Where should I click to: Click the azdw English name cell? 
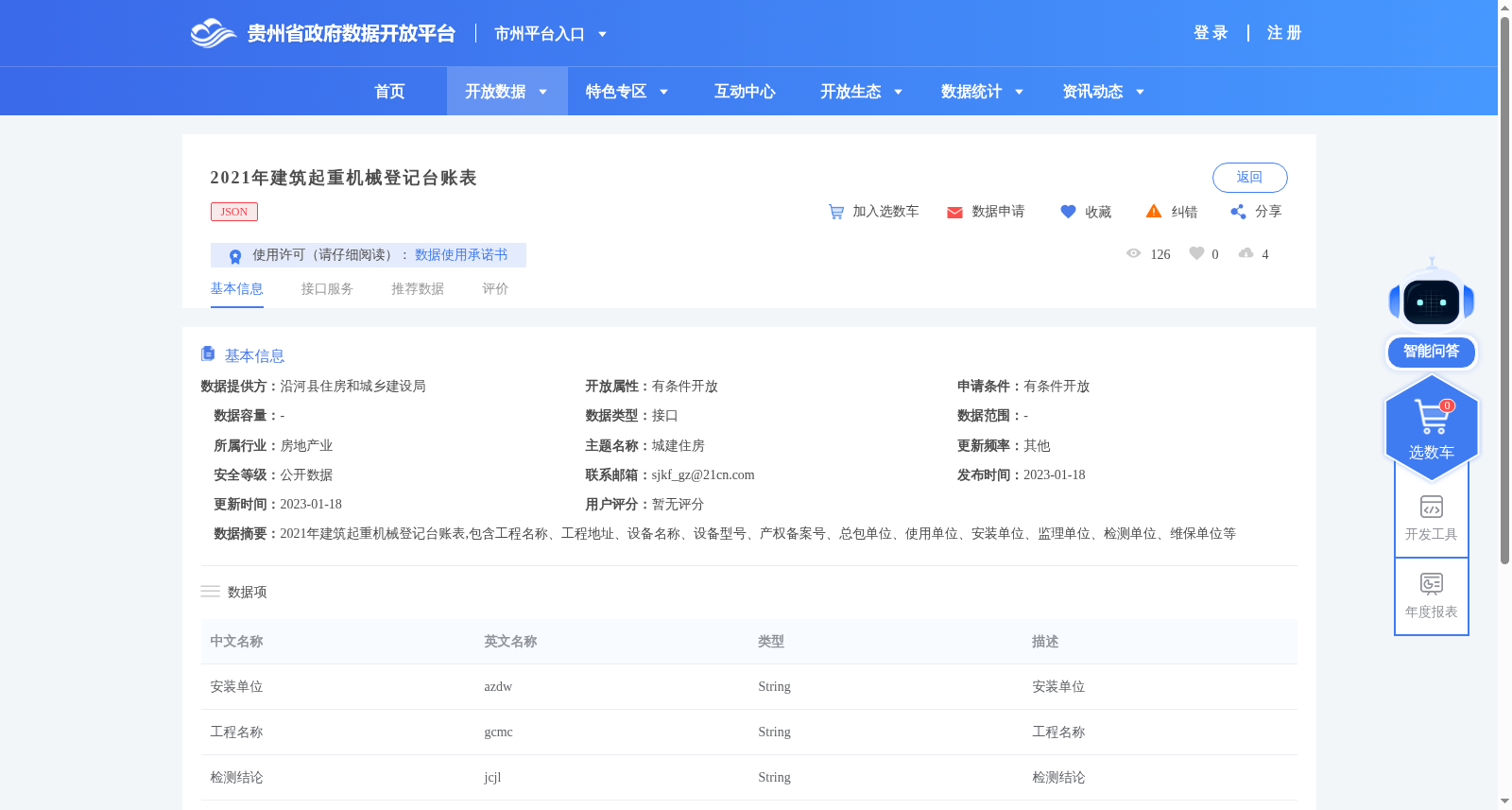point(498,687)
